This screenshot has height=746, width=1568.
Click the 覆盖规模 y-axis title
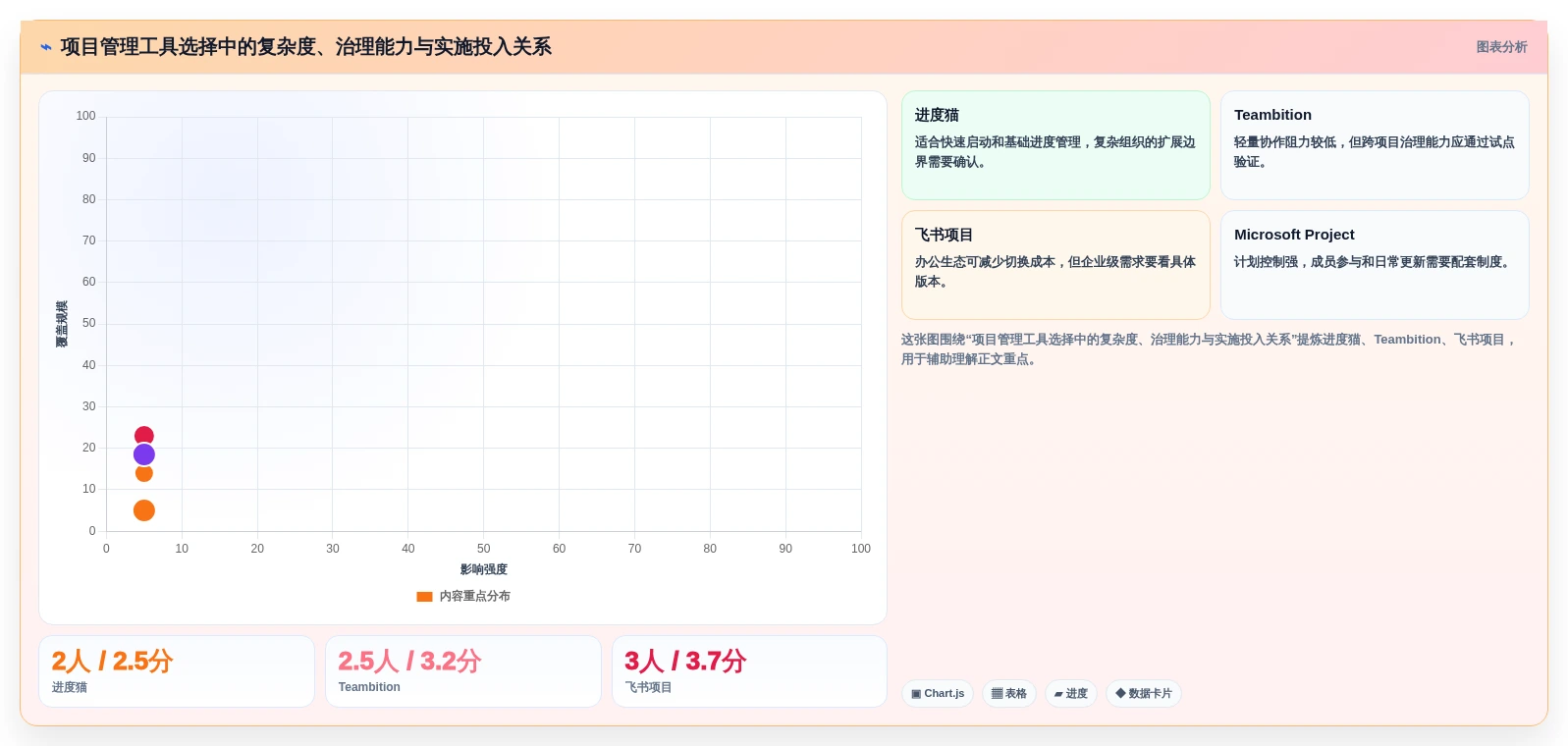pos(62,324)
